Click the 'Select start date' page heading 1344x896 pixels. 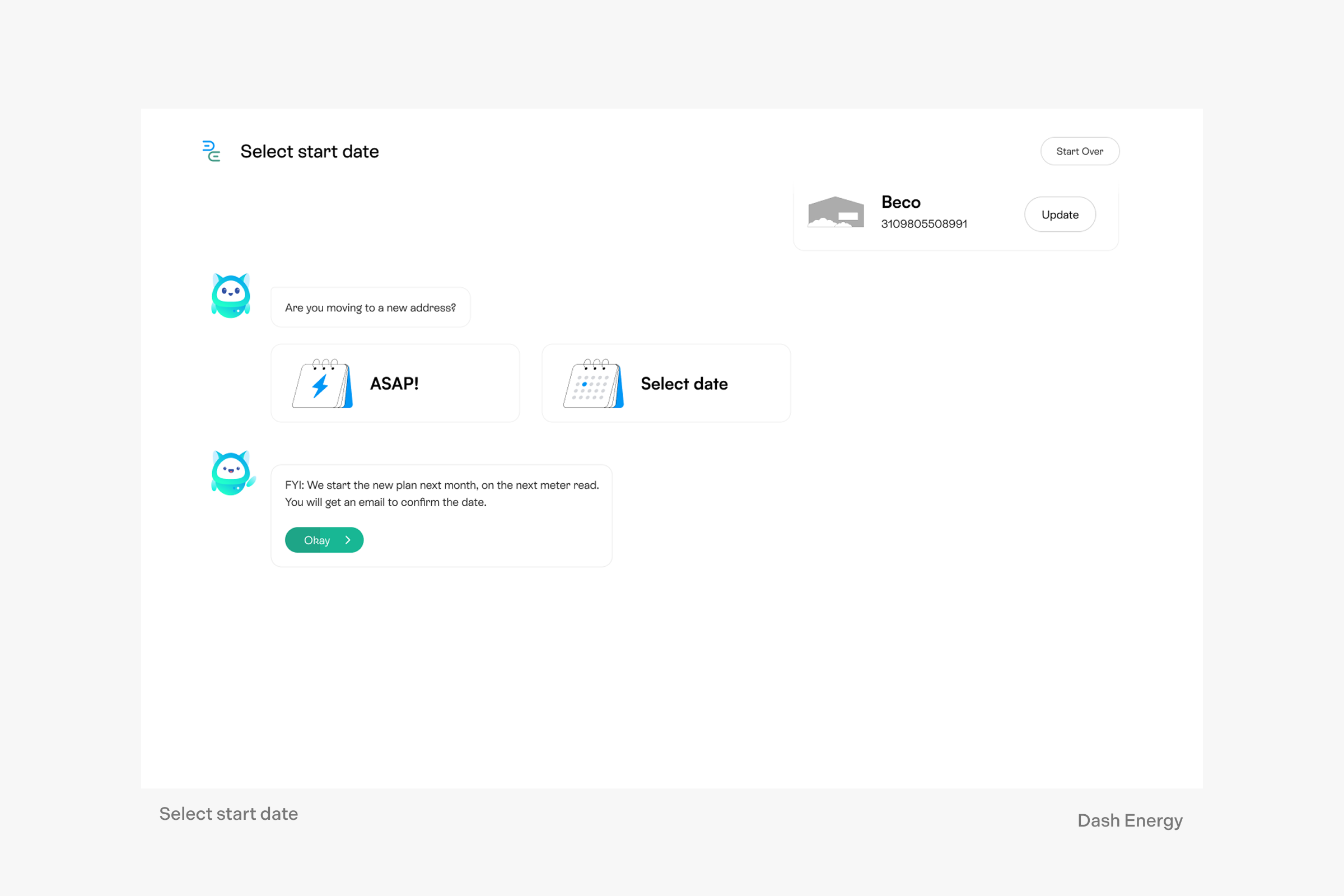(x=309, y=151)
